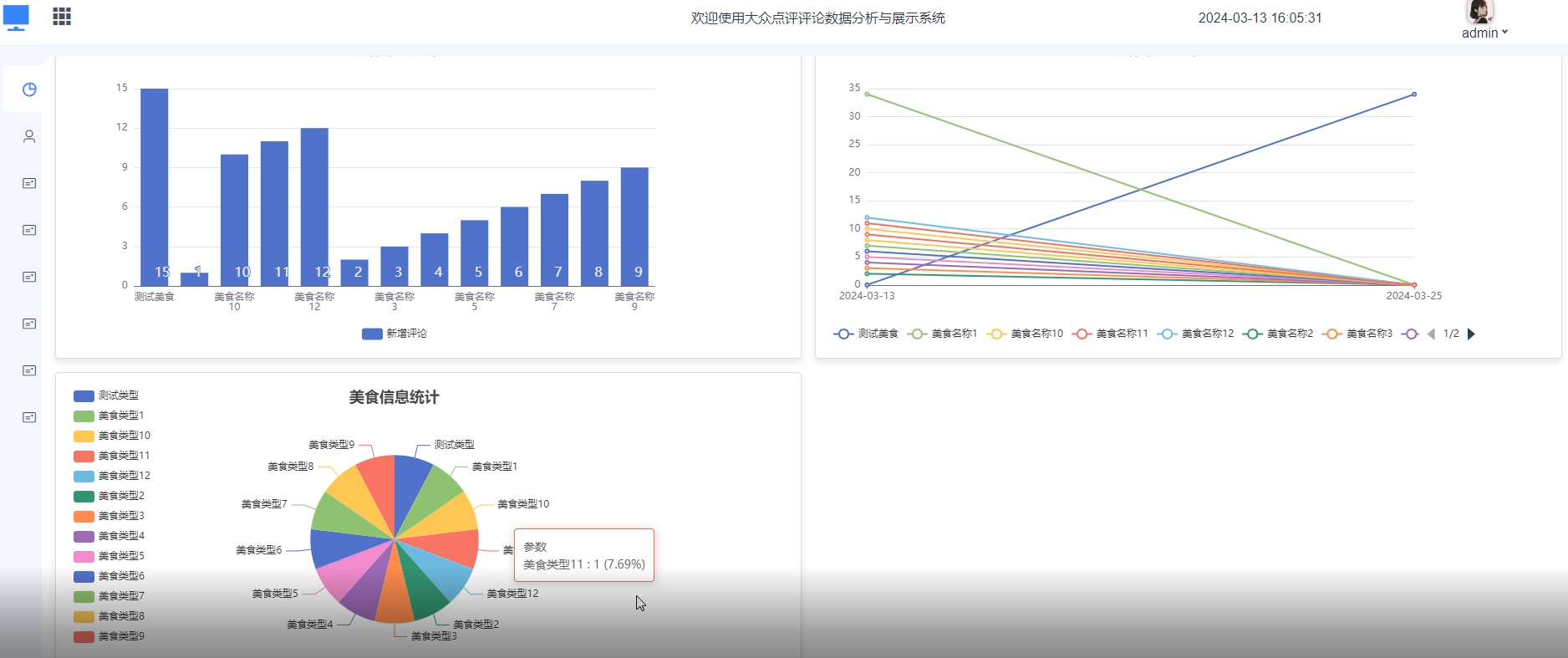Select the 美食类型5 pie slice label

pyautogui.click(x=275, y=594)
